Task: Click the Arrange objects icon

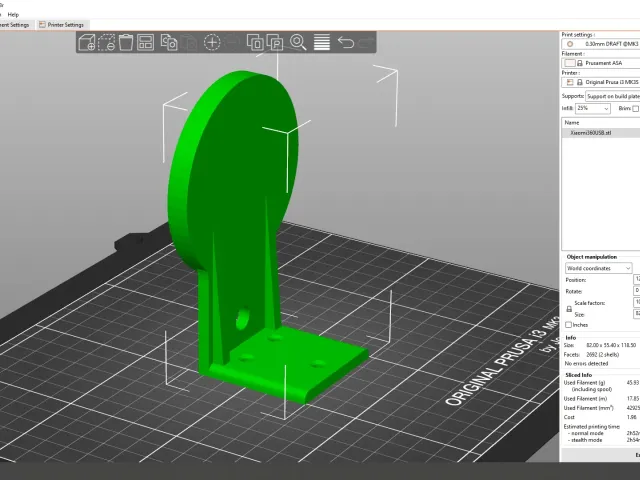Action: click(x=146, y=42)
